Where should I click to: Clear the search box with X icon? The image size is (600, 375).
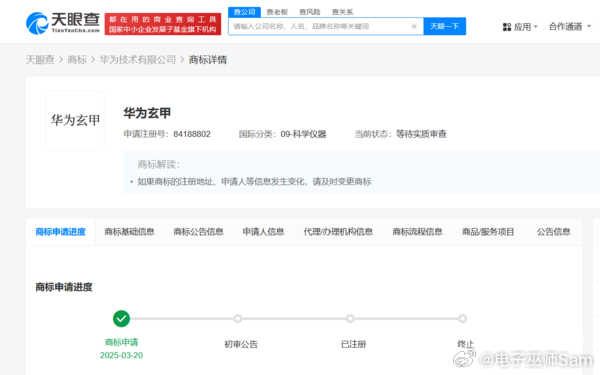tap(414, 26)
